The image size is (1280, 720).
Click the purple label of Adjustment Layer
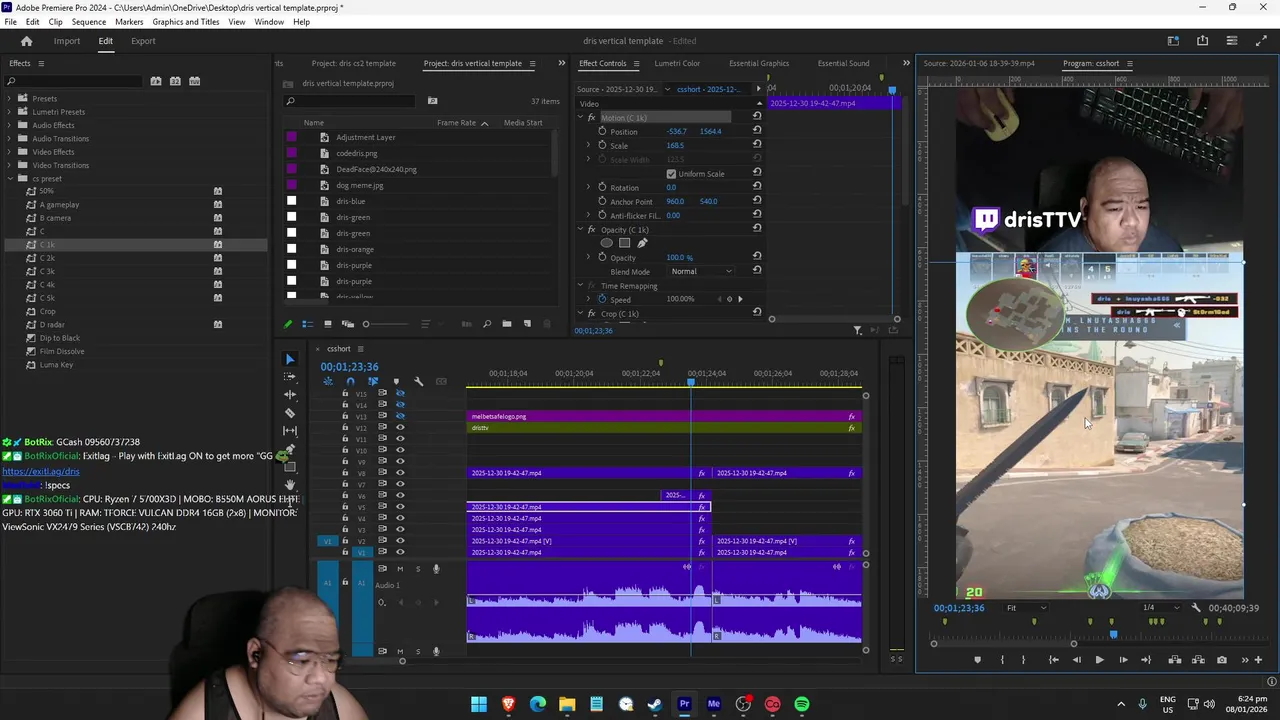tap(291, 137)
